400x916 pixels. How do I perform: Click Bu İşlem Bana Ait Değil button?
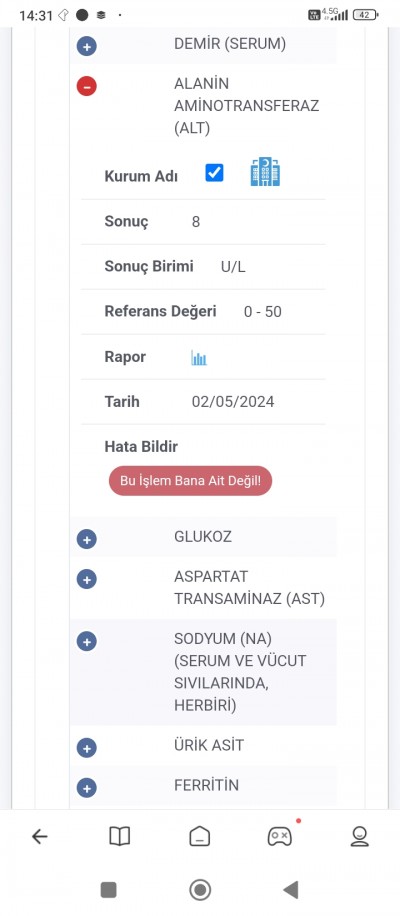coord(190,481)
